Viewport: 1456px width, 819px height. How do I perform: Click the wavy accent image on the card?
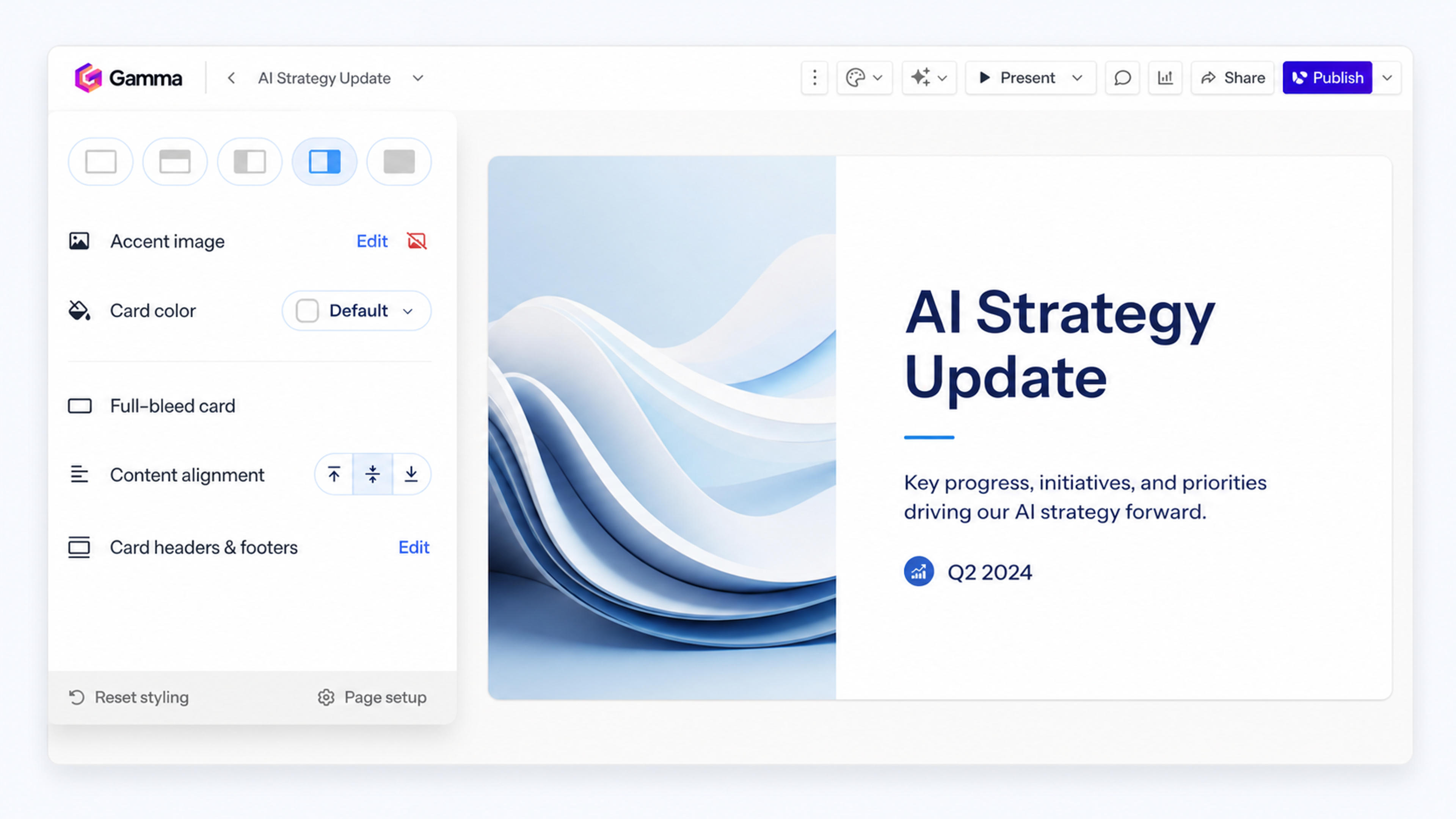coord(662,428)
